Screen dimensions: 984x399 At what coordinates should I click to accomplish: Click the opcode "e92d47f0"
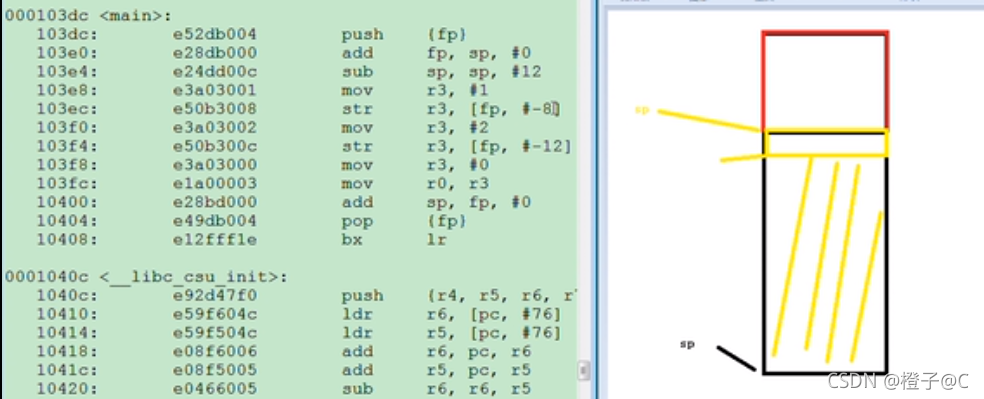(215, 295)
